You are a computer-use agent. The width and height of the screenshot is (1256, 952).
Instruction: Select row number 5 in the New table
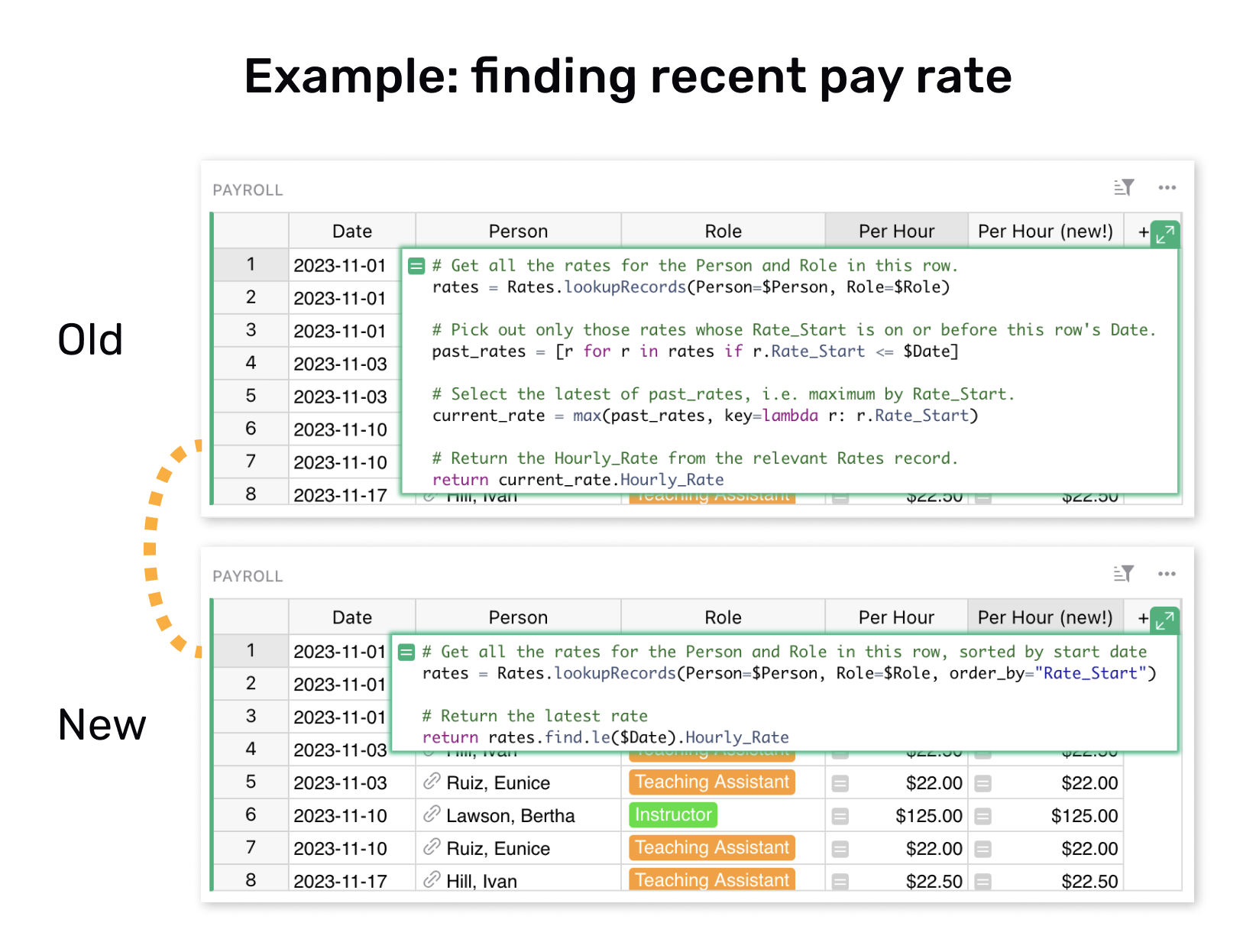pos(251,782)
